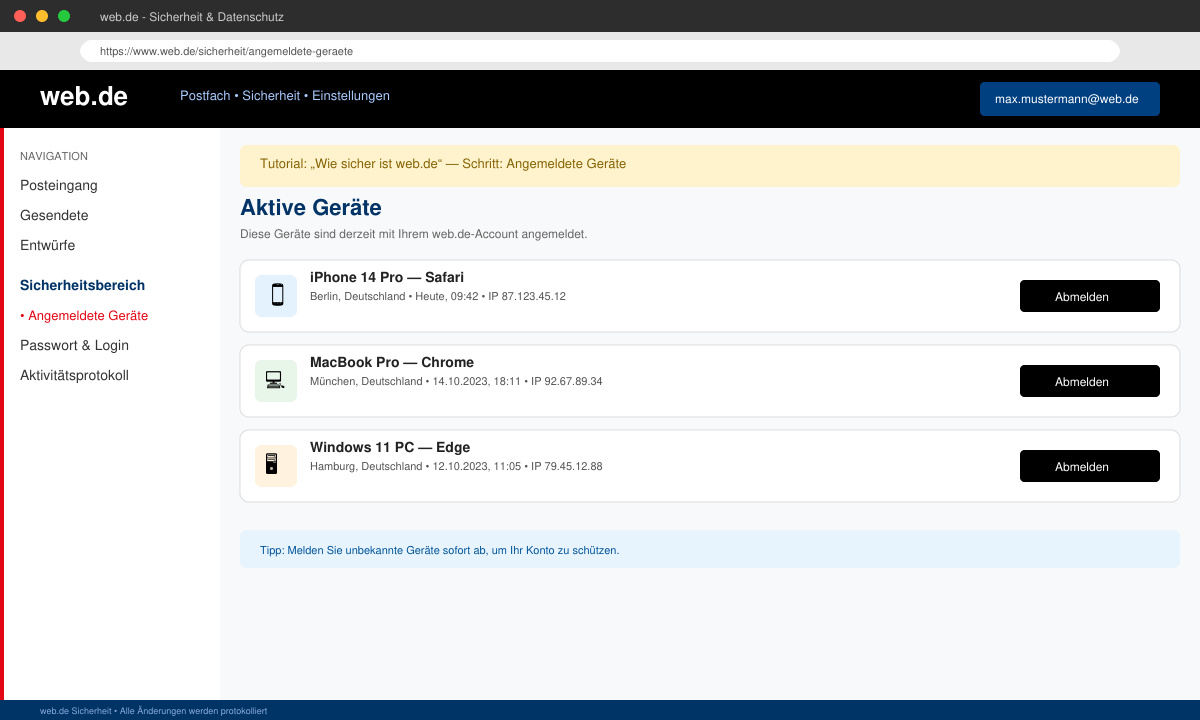Sign out the MacBook Pro Chrome session
1200x720 pixels.
coord(1090,381)
